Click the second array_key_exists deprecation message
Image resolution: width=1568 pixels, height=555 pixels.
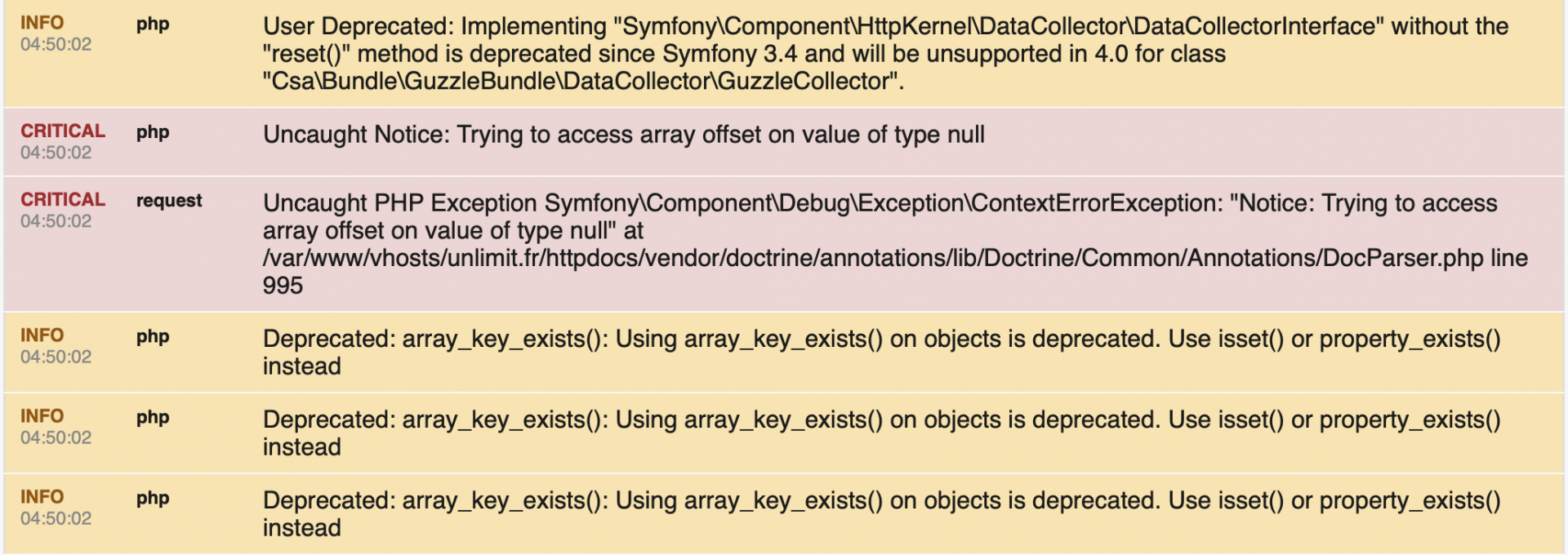tap(882, 433)
